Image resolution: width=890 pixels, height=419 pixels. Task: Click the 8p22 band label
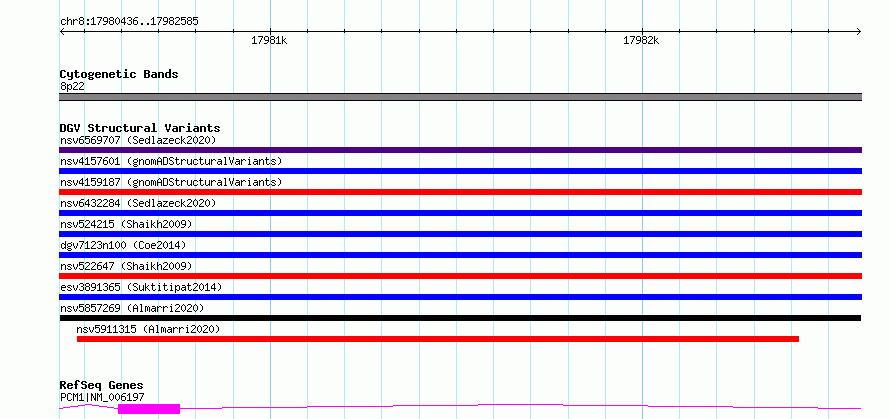pyautogui.click(x=72, y=86)
